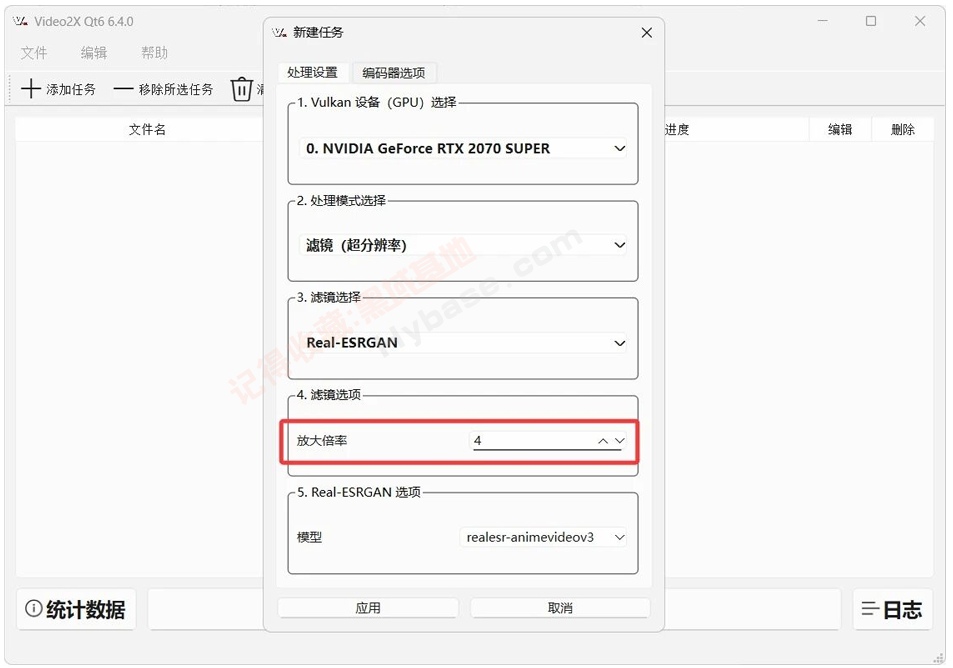This screenshot has height=668, width=953.
Task: Open the Vulkan GPU device dropdown
Action: [x=463, y=148]
